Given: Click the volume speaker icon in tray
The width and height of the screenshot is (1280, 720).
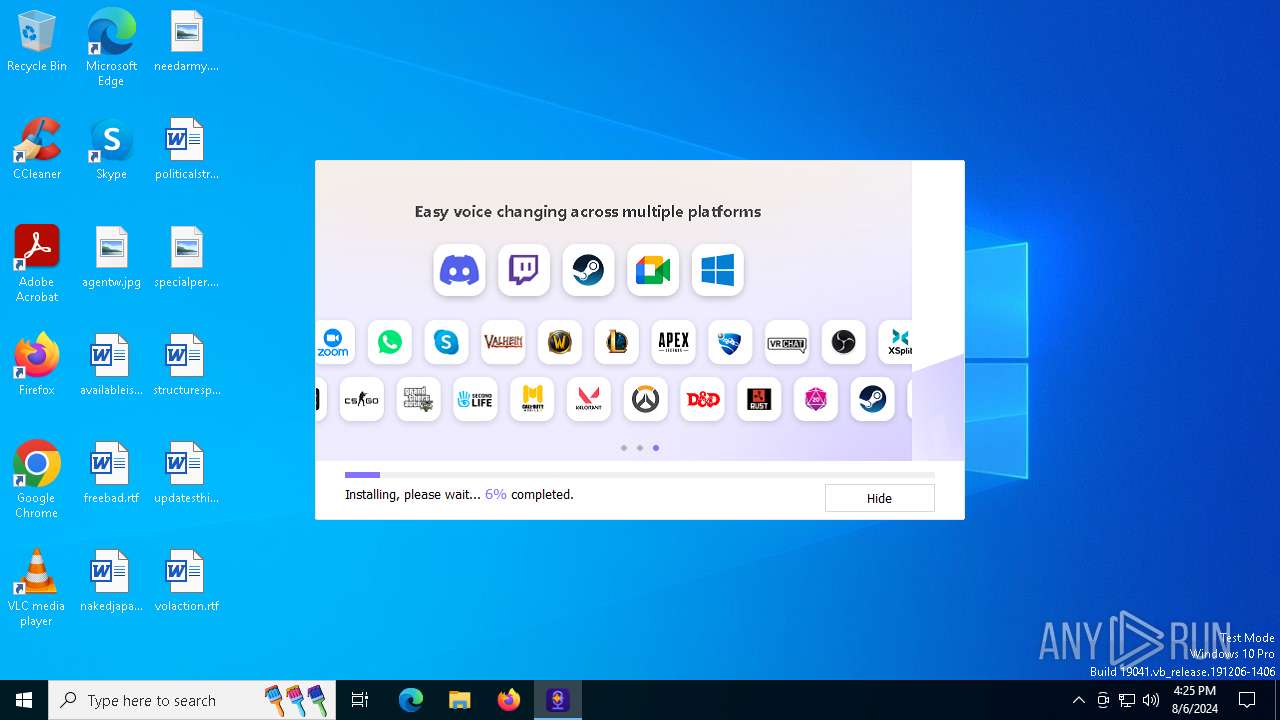Looking at the screenshot, I should tap(1151, 700).
